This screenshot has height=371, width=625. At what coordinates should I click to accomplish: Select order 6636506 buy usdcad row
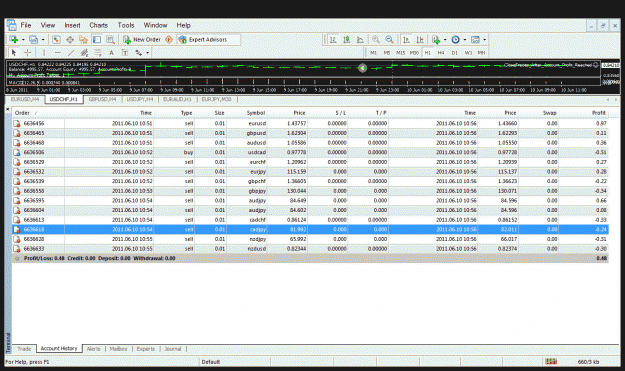click(x=310, y=153)
